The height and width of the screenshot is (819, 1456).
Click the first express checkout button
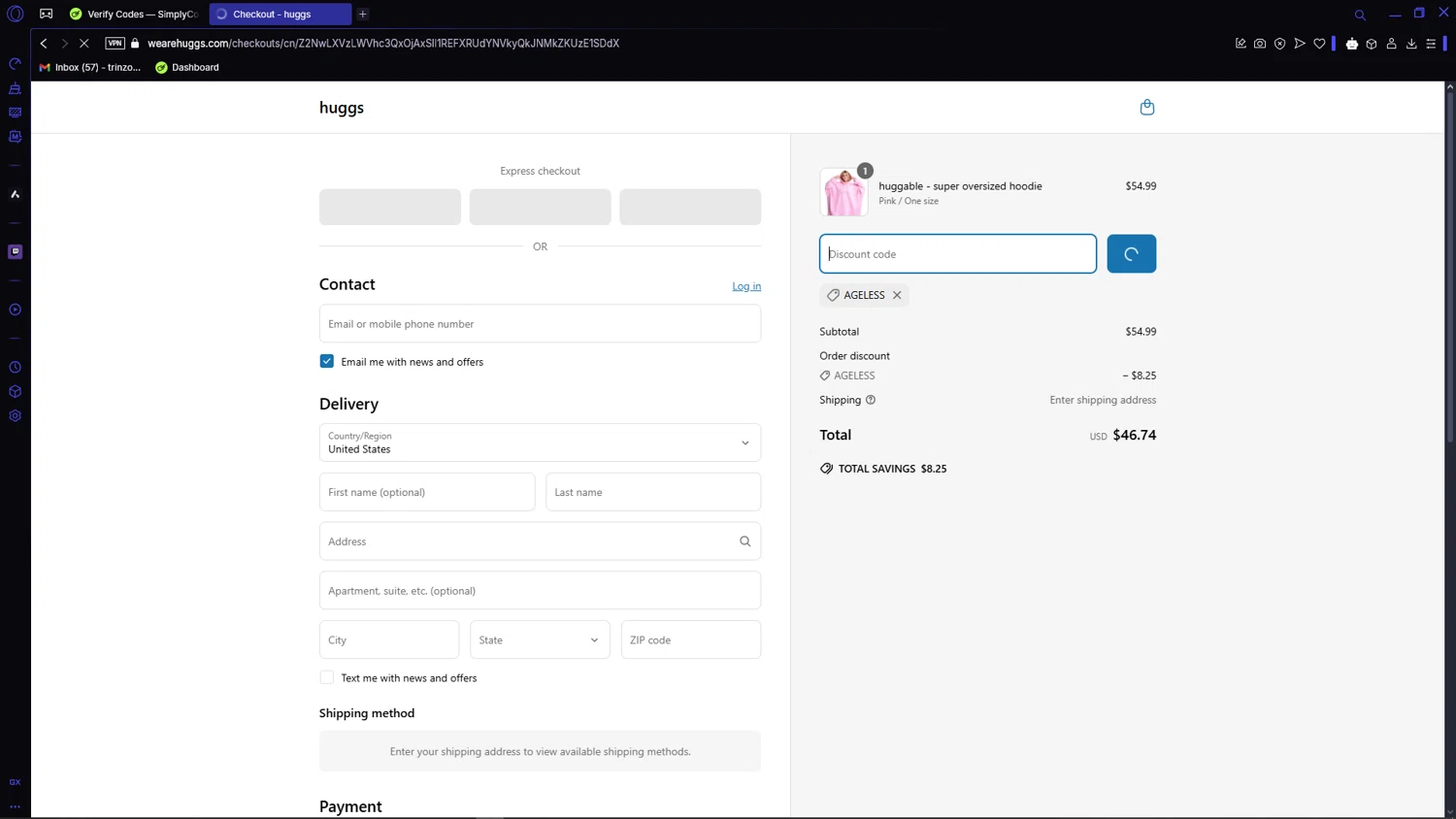coord(390,207)
